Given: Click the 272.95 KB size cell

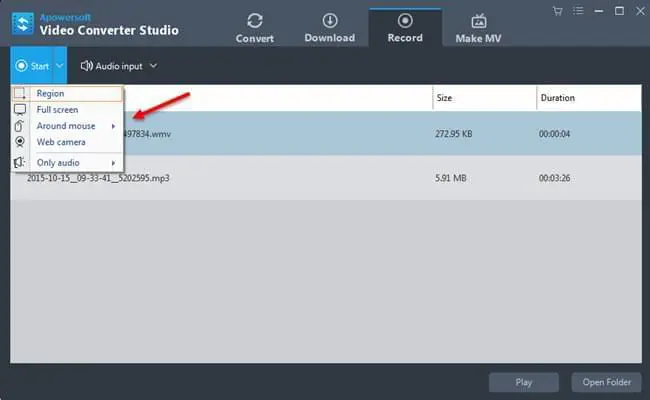Looking at the screenshot, I should 454,134.
